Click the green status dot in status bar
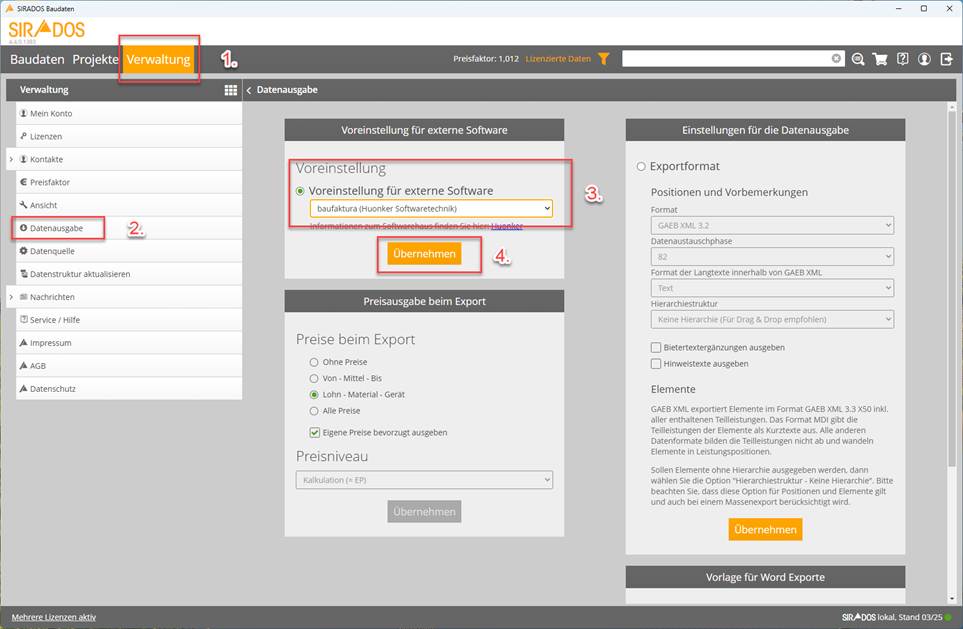 (948, 617)
